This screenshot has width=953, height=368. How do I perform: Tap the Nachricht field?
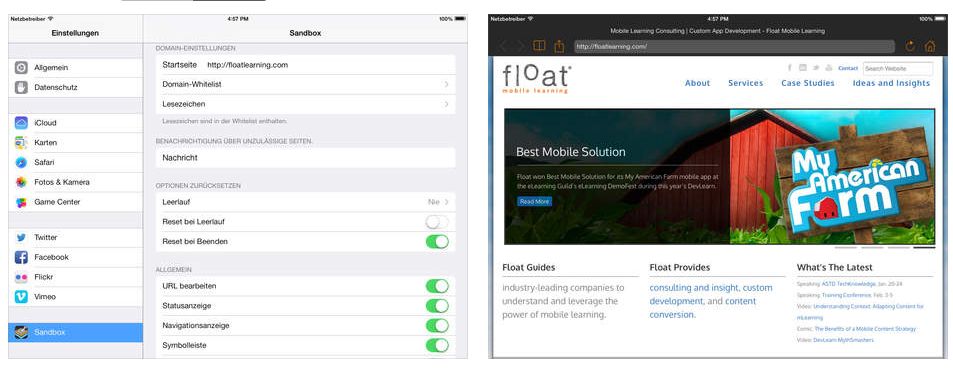tap(305, 158)
